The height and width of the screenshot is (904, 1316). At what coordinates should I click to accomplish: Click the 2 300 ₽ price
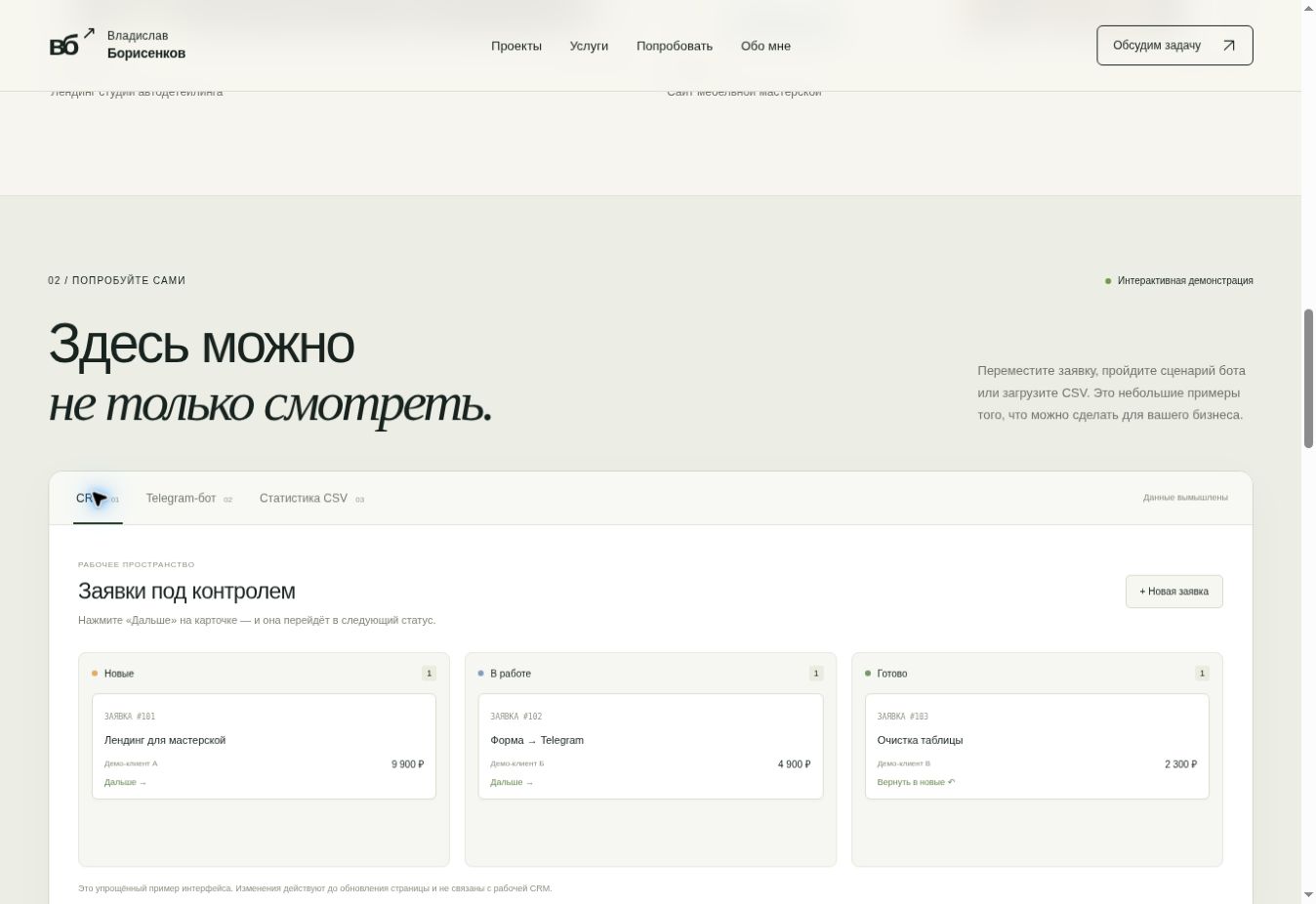coord(1180,764)
